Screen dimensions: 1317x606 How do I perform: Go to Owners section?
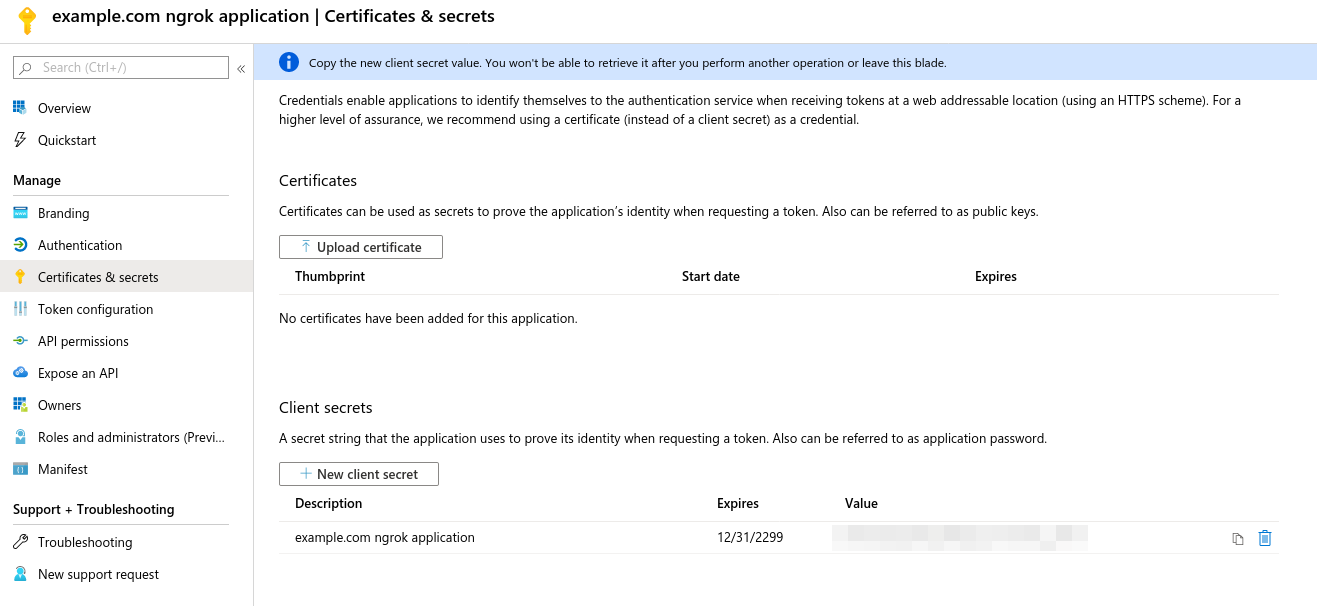pyautogui.click(x=60, y=405)
